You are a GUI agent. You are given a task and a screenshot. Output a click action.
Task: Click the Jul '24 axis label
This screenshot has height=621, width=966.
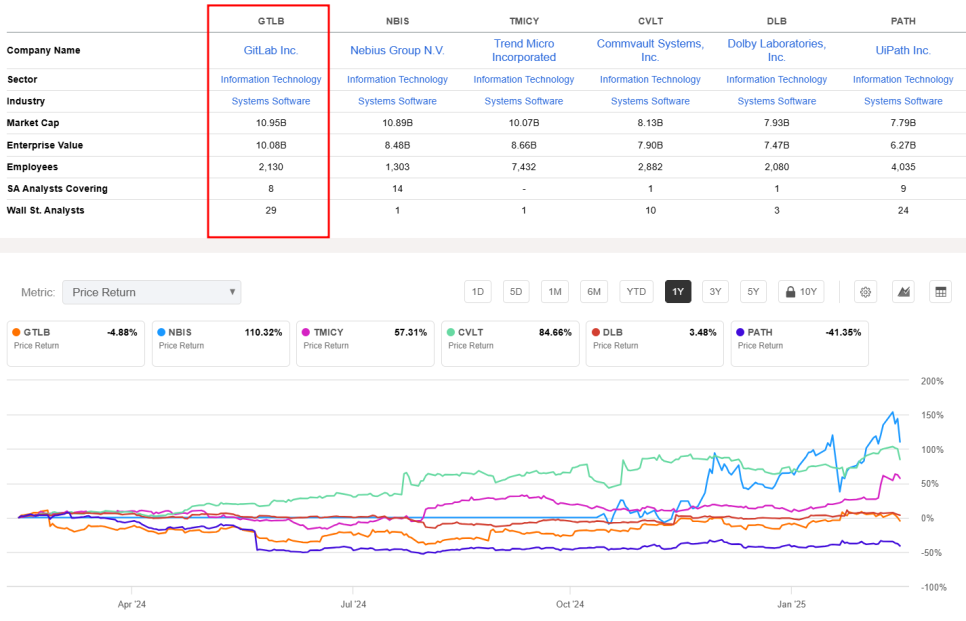point(354,604)
